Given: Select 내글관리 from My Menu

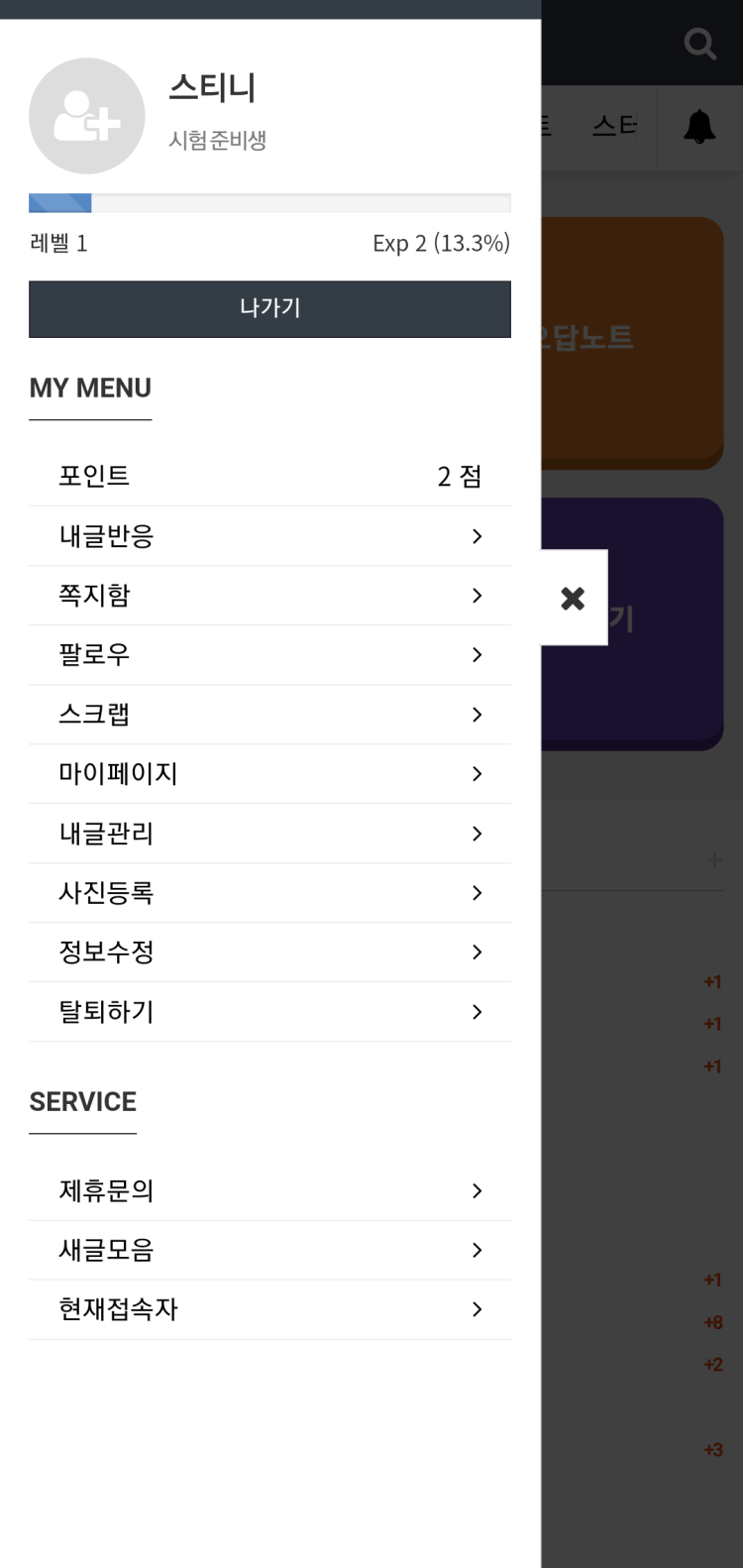Looking at the screenshot, I should 106,834.
